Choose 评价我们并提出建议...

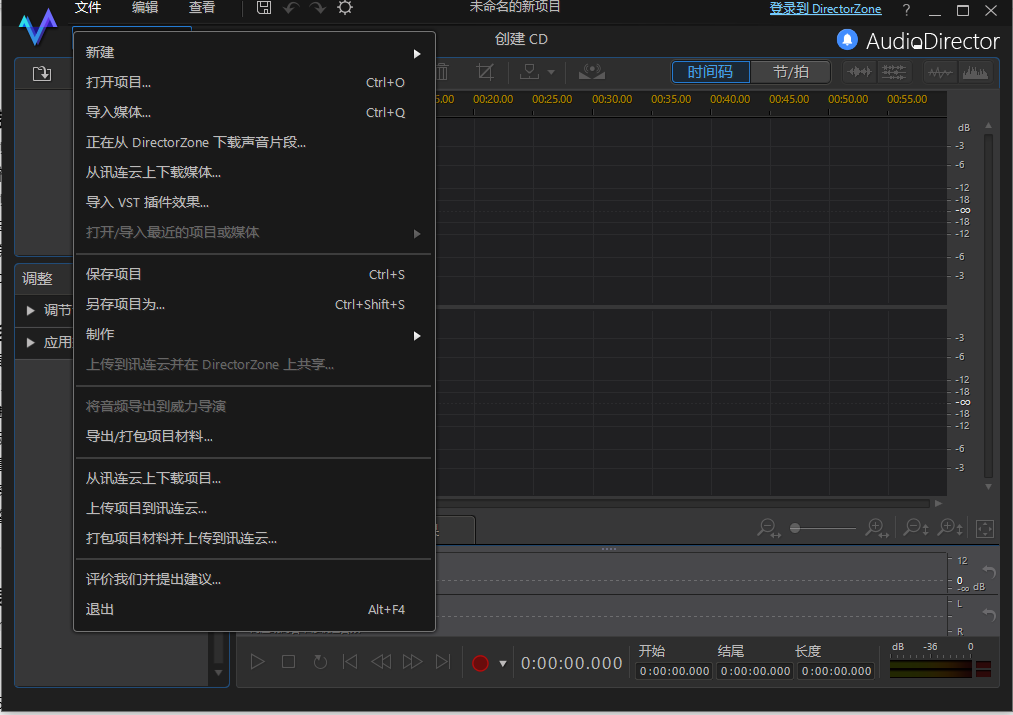pos(255,579)
